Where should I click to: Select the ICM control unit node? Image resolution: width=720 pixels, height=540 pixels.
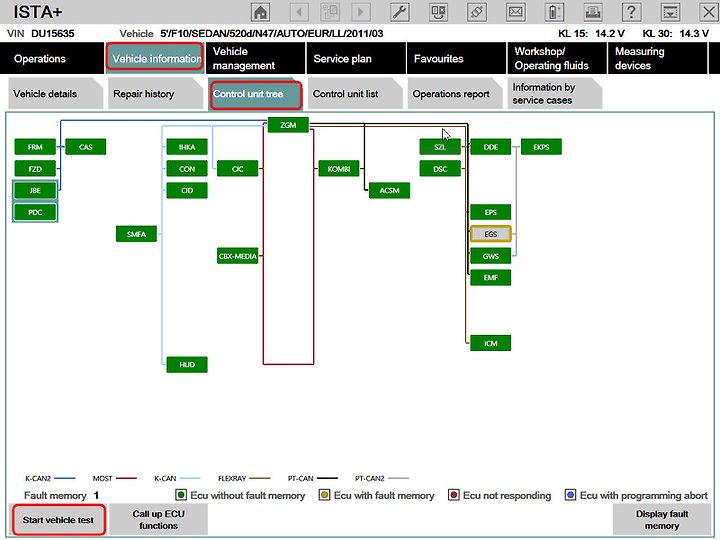(490, 343)
